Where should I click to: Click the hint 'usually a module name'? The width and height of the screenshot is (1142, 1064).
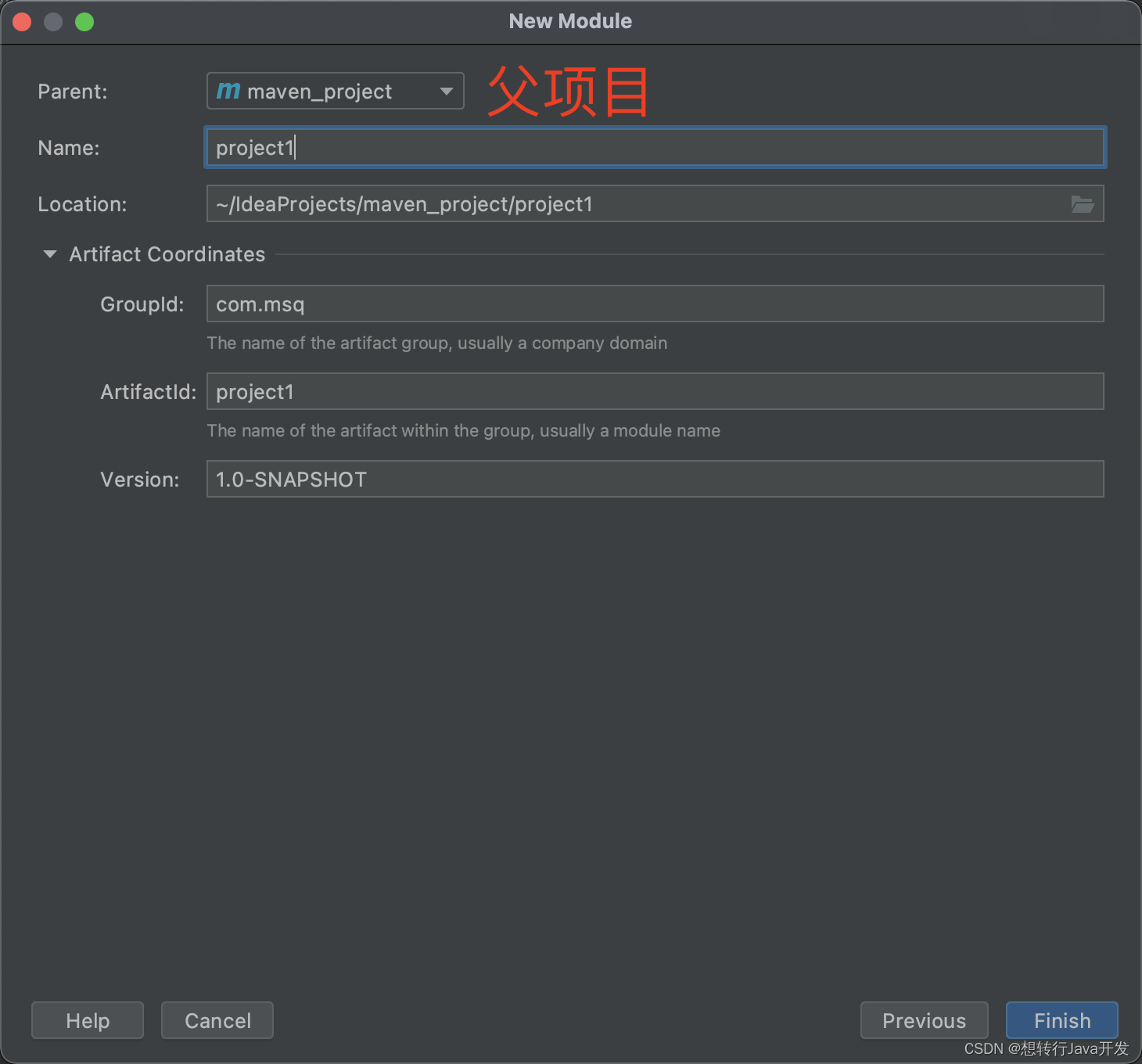630,430
